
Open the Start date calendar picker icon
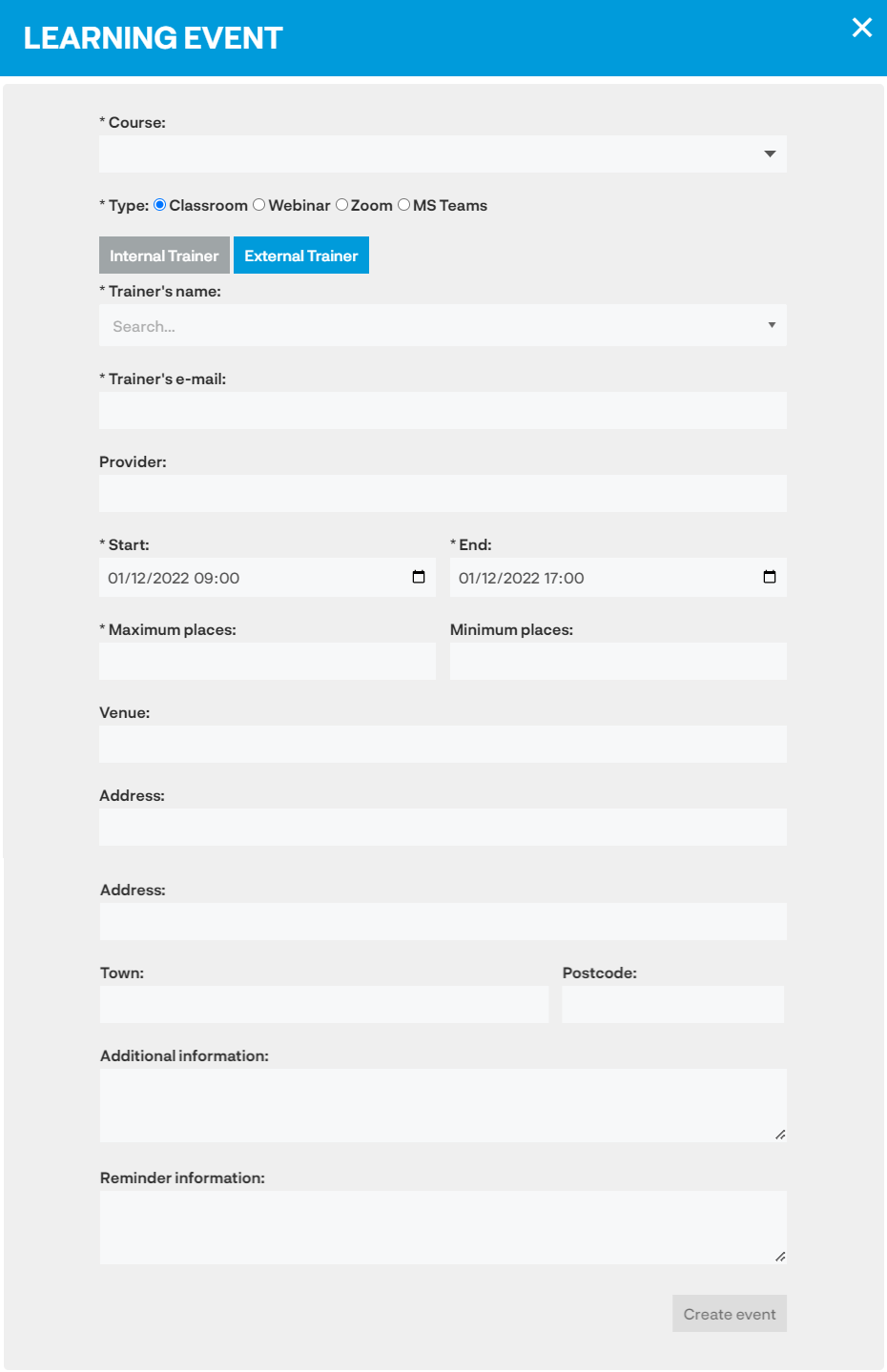419,577
